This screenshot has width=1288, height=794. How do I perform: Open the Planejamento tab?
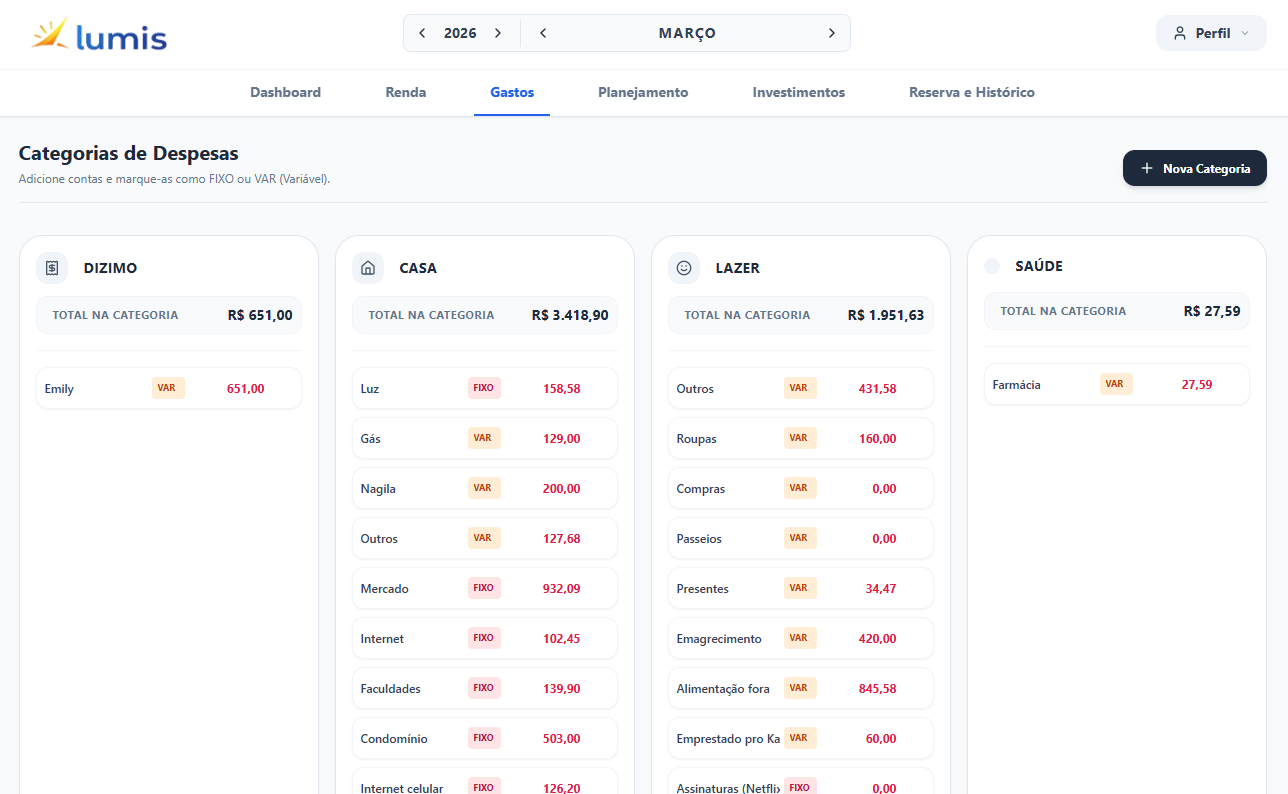tap(643, 92)
